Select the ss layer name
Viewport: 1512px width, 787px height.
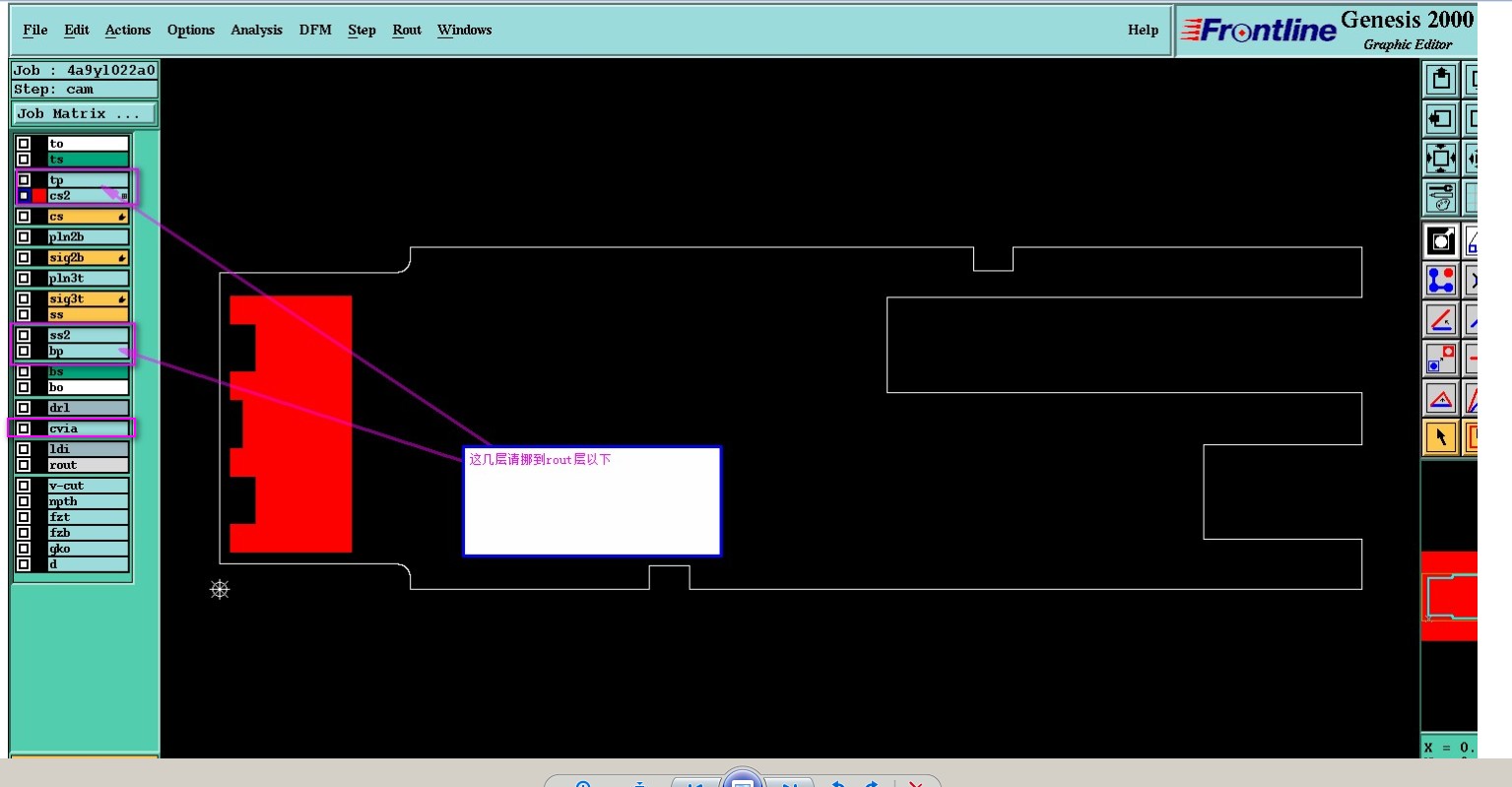tap(89, 315)
